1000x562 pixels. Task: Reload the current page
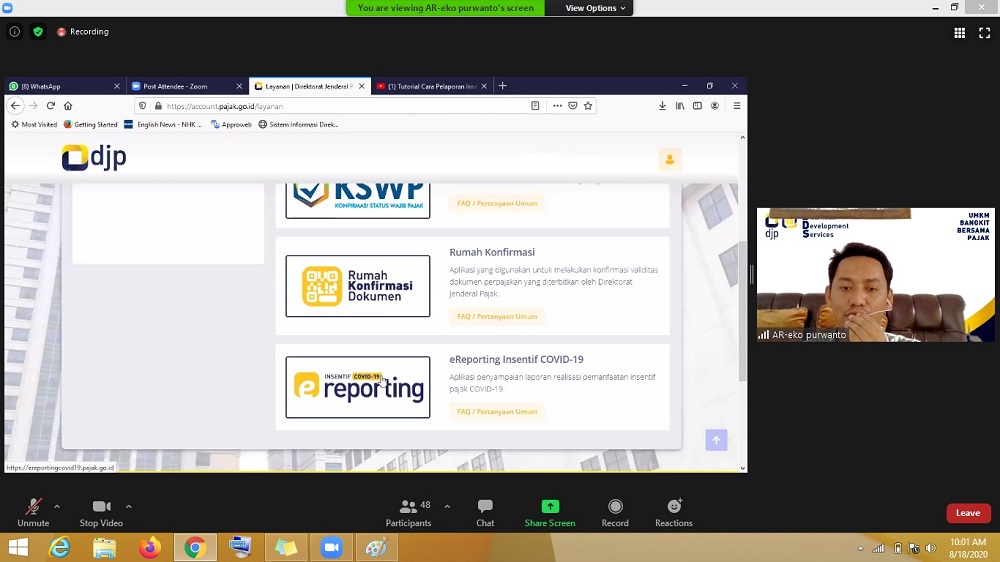[51, 106]
